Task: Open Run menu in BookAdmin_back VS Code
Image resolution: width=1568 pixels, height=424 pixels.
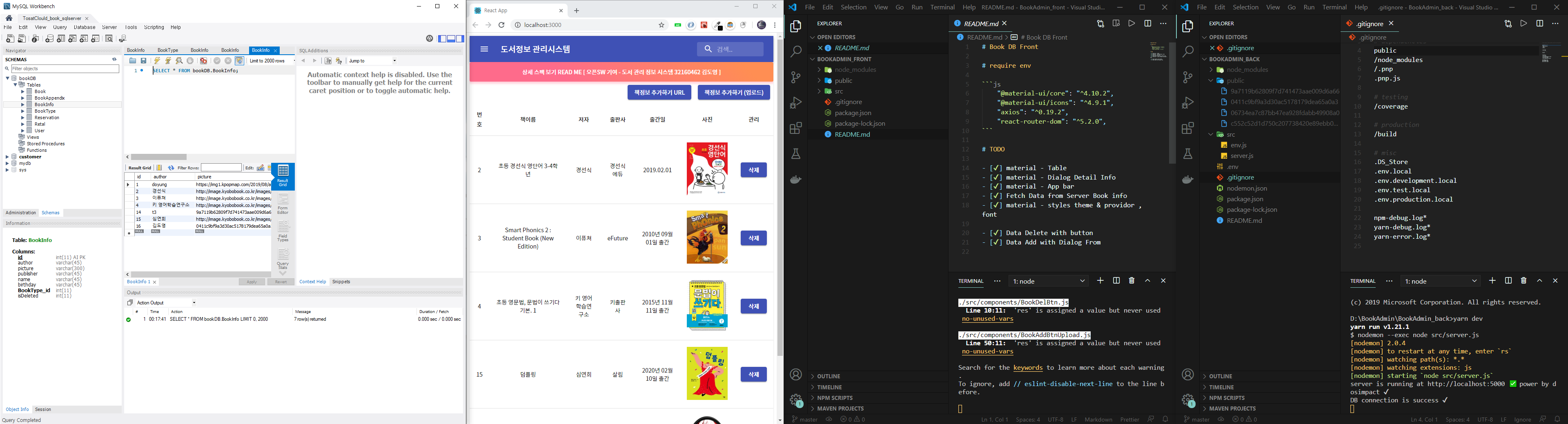Action: click(1309, 7)
